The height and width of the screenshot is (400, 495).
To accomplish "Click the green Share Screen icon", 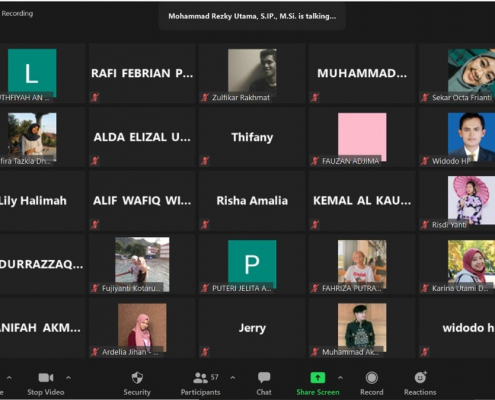I will pos(317,378).
